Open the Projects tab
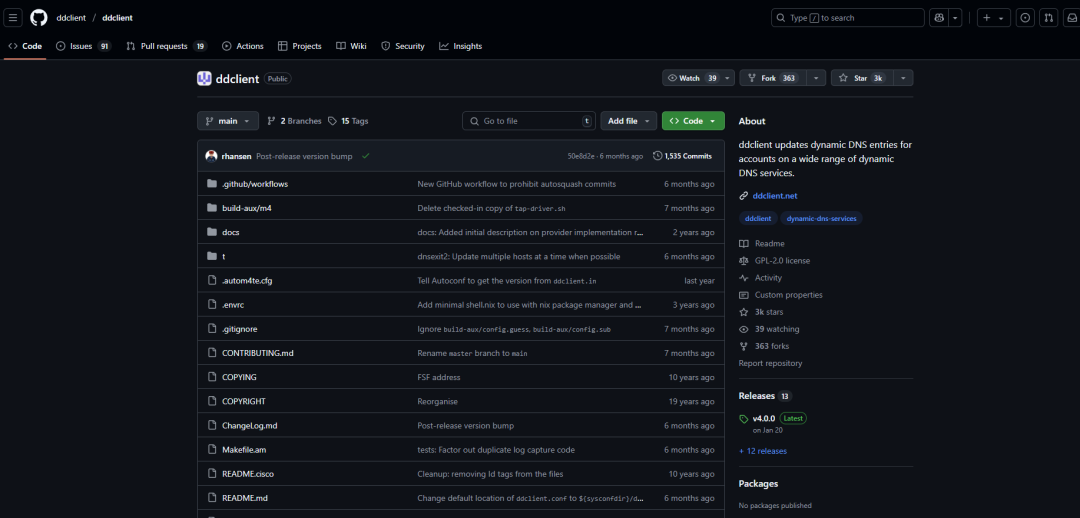The image size is (1080, 518). (300, 46)
